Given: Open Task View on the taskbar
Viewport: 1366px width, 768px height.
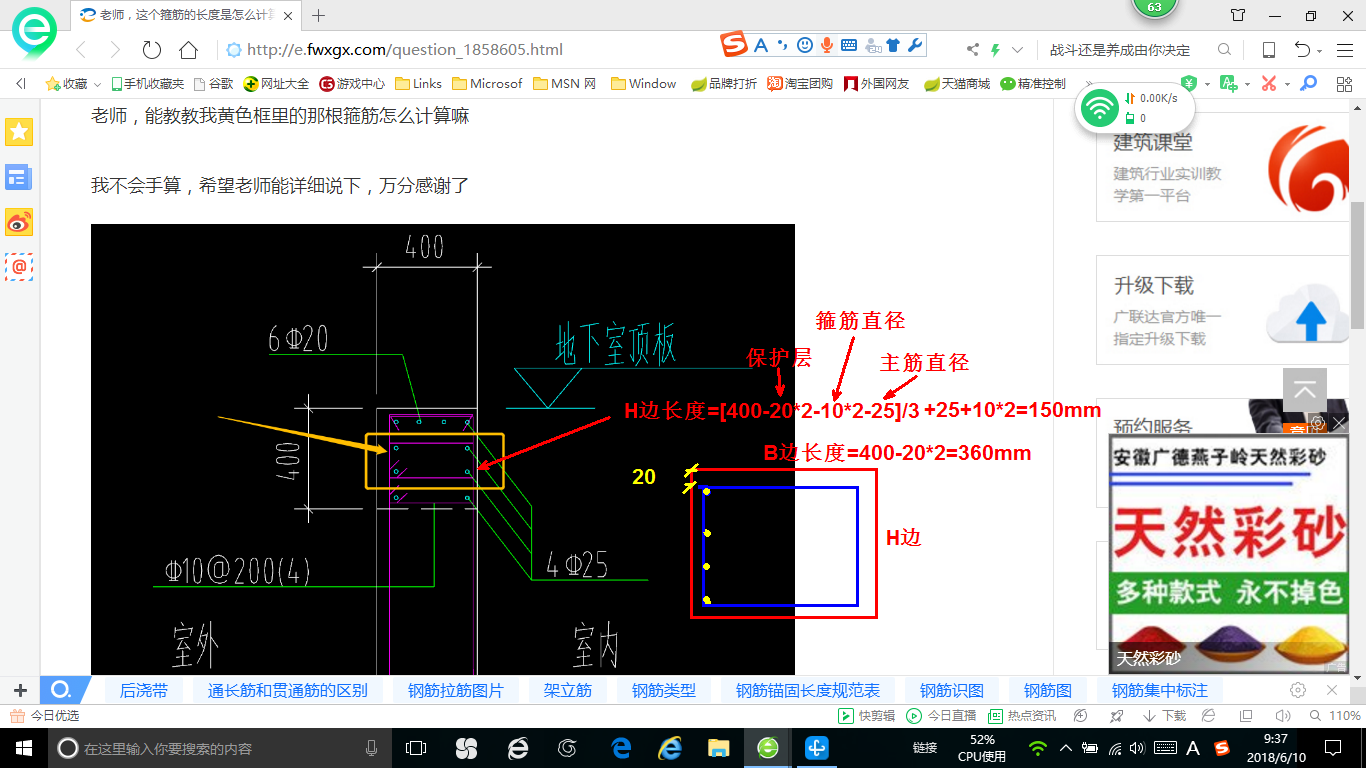Looking at the screenshot, I should (415, 748).
